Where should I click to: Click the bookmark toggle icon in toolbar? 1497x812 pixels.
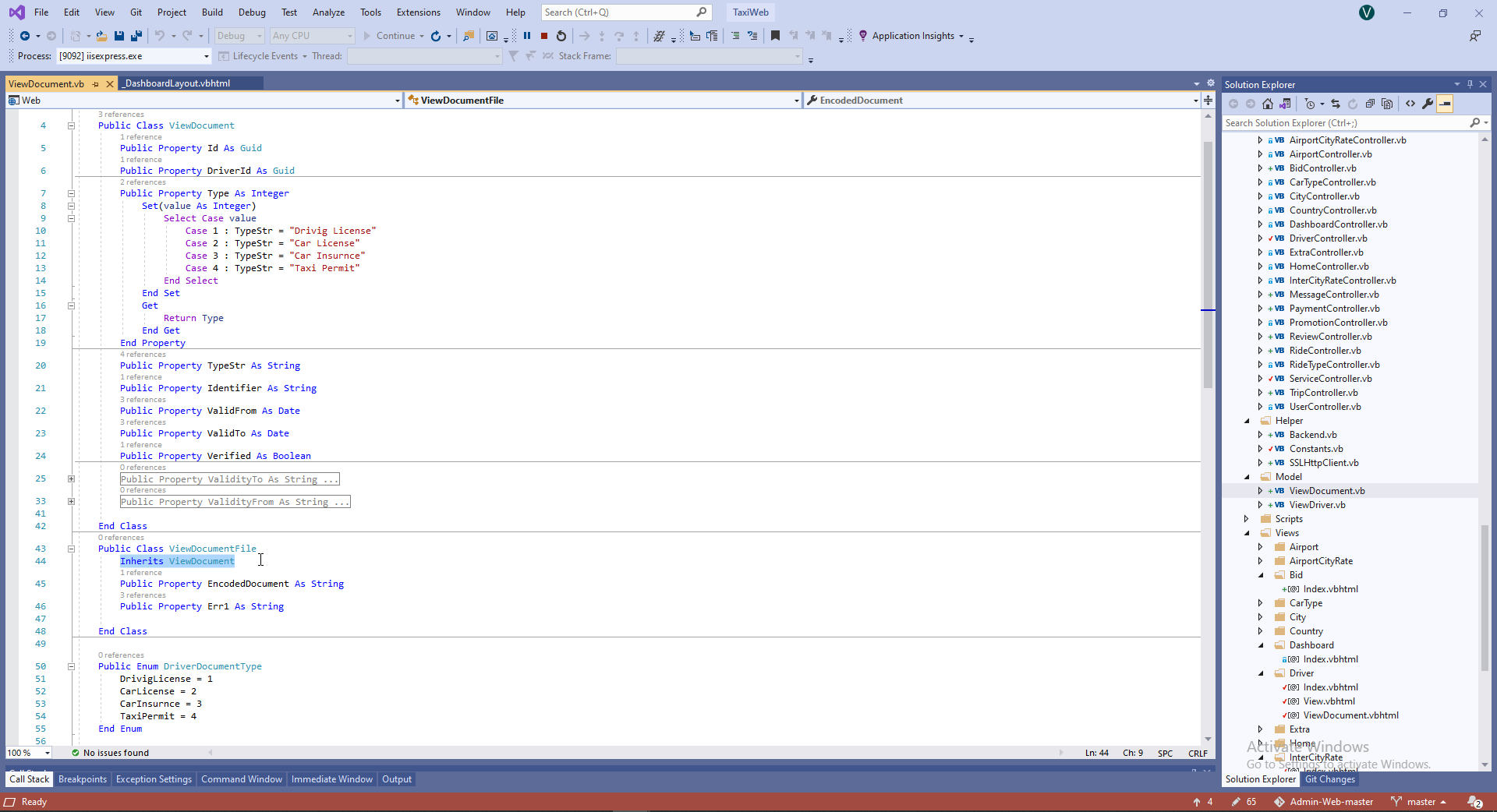pyautogui.click(x=775, y=36)
